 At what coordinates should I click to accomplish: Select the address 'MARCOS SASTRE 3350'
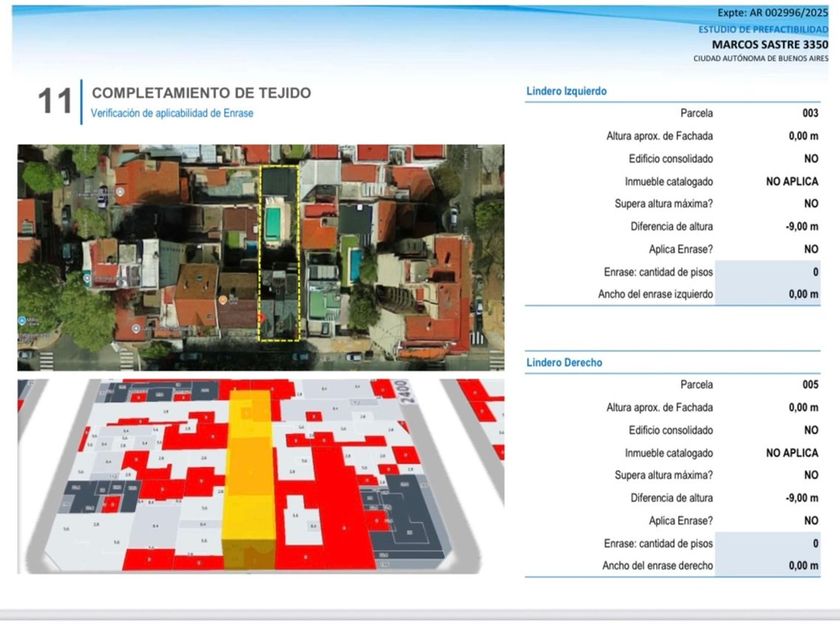(x=770, y=44)
